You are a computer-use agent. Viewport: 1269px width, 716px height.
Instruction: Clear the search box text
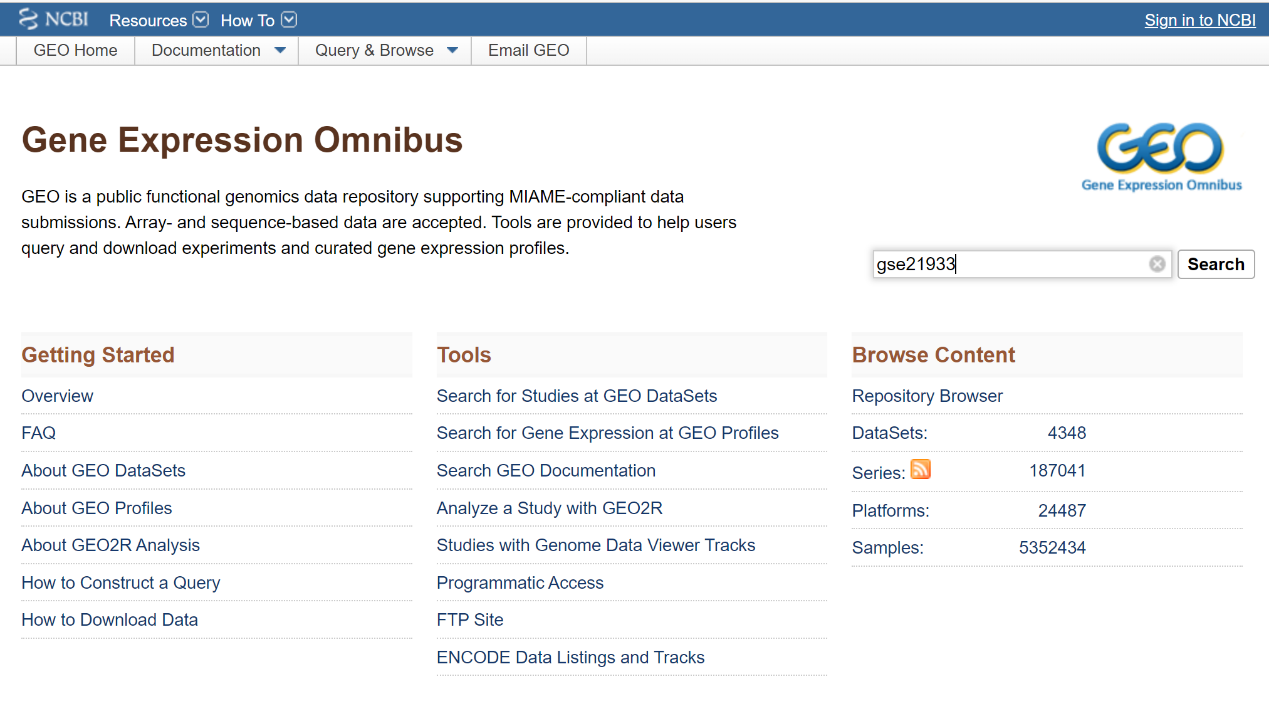(x=1157, y=264)
